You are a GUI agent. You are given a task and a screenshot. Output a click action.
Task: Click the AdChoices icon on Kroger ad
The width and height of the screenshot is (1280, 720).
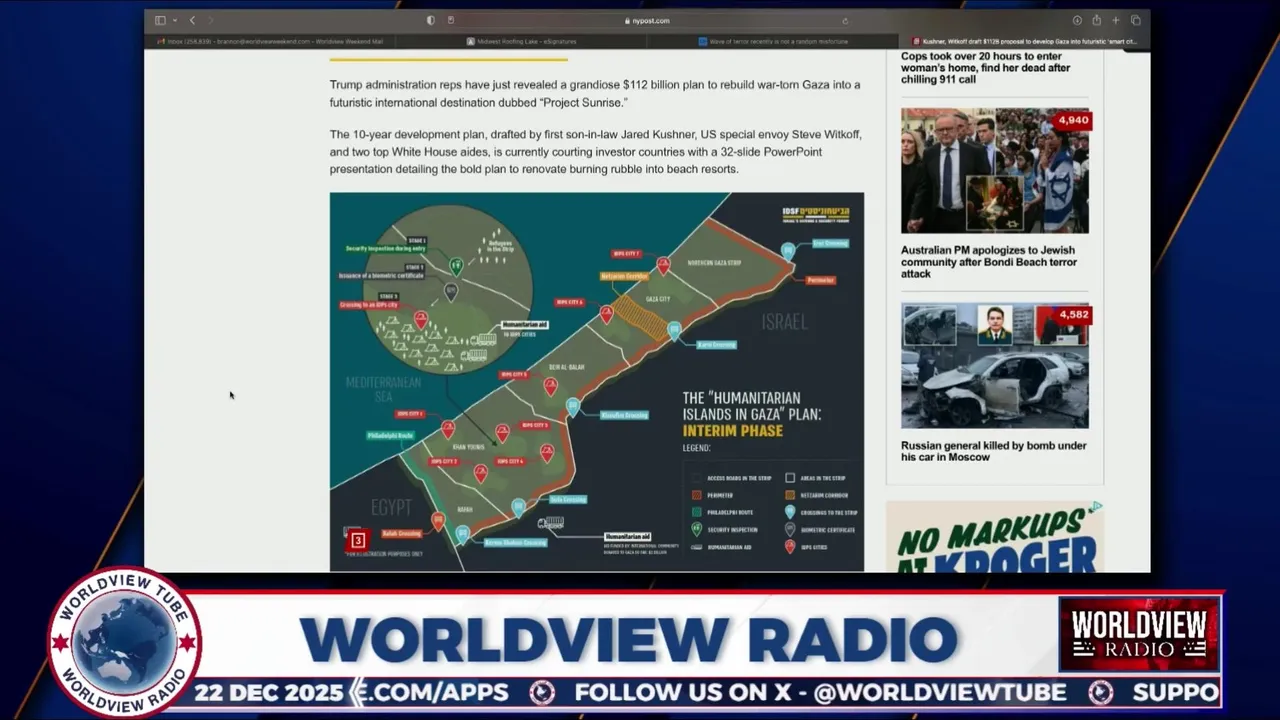(1097, 507)
